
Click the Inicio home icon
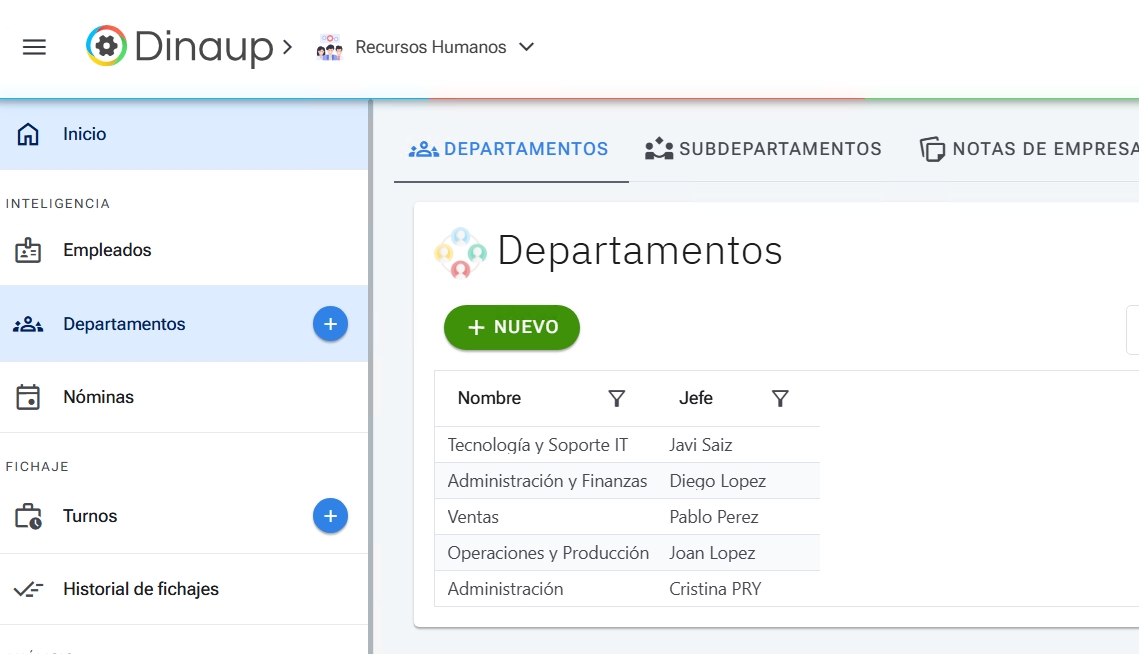click(28, 134)
